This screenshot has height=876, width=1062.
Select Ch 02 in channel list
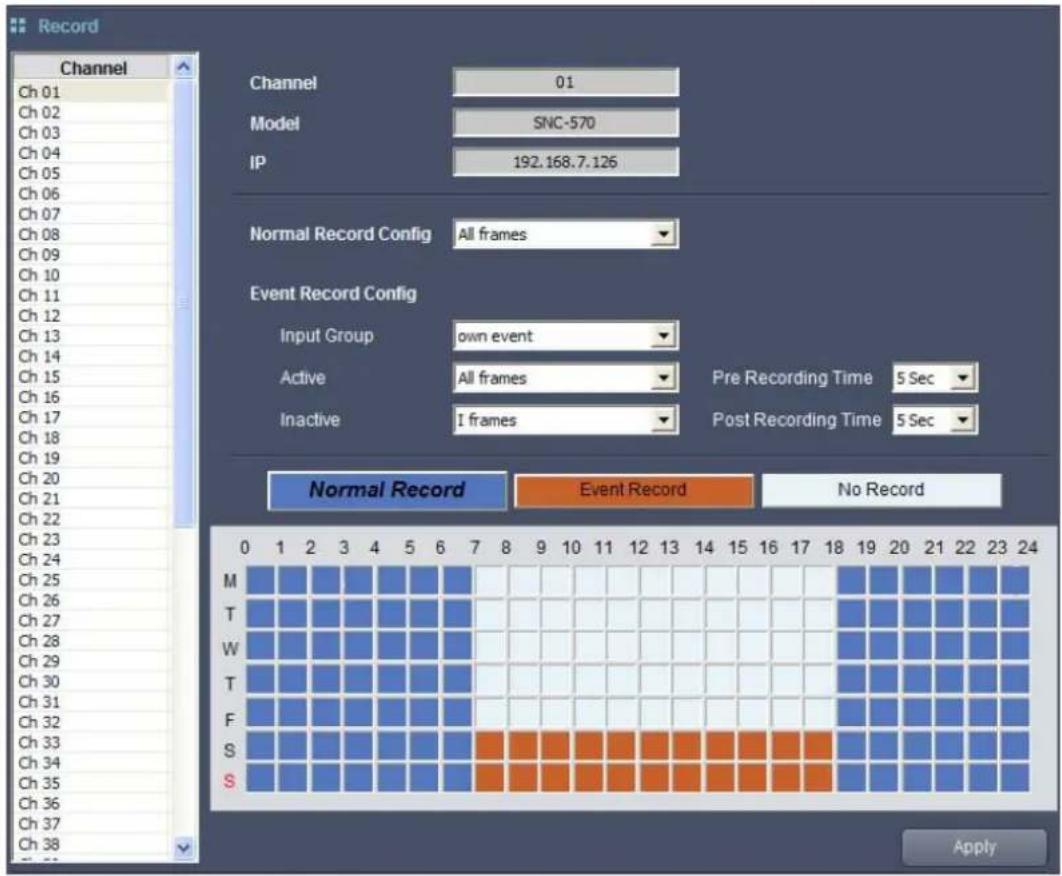91,112
